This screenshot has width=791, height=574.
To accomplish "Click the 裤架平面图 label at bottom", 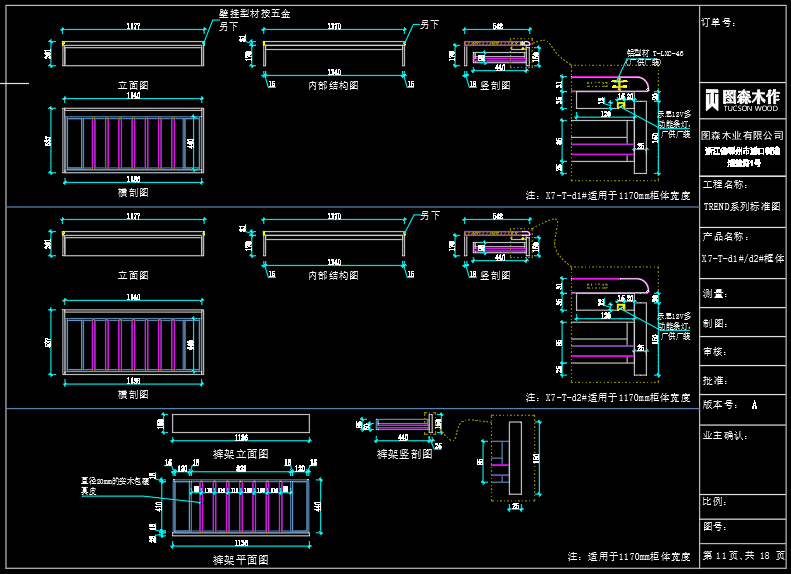I will point(240,560).
